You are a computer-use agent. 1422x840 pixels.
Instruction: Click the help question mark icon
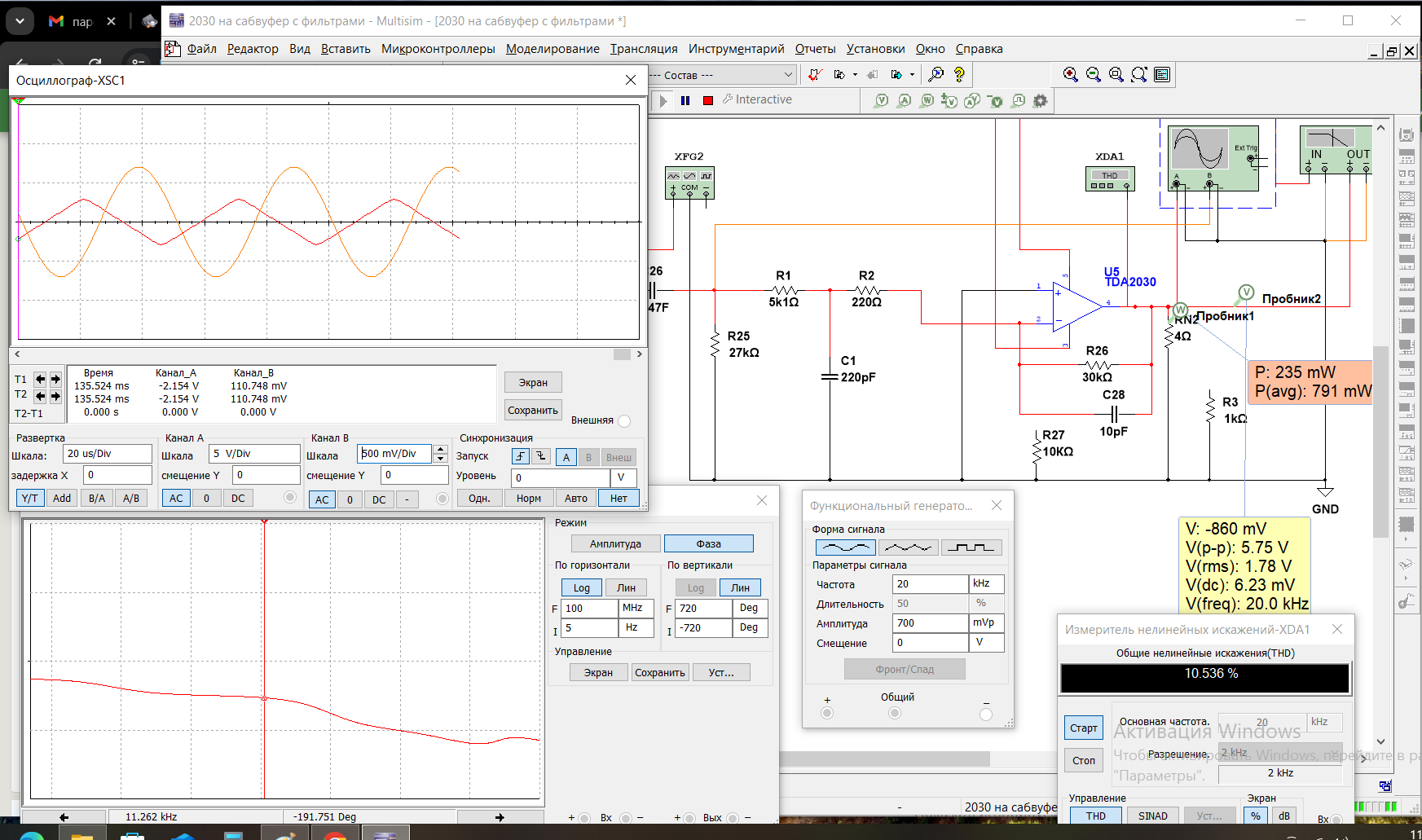click(x=959, y=75)
